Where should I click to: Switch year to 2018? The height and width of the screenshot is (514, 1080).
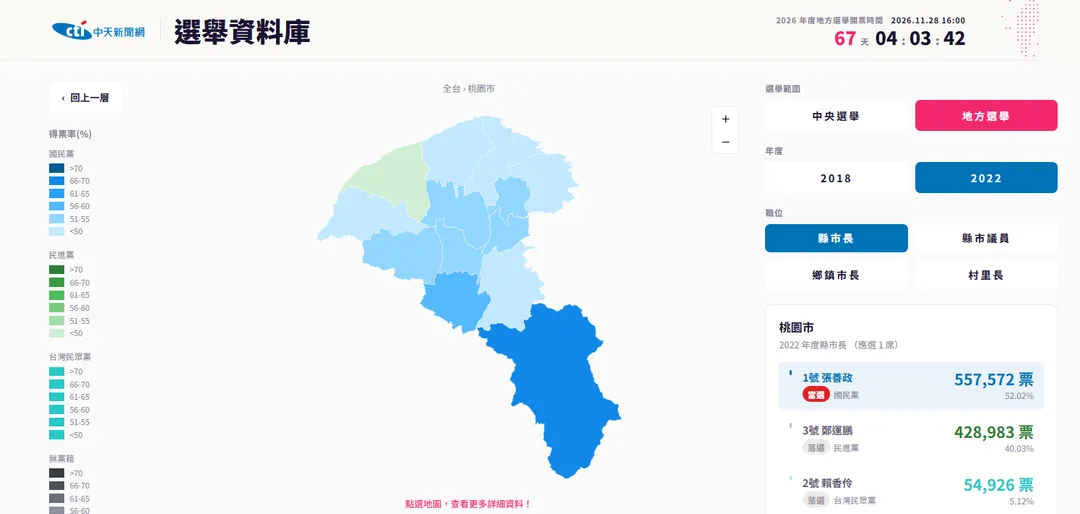836,178
